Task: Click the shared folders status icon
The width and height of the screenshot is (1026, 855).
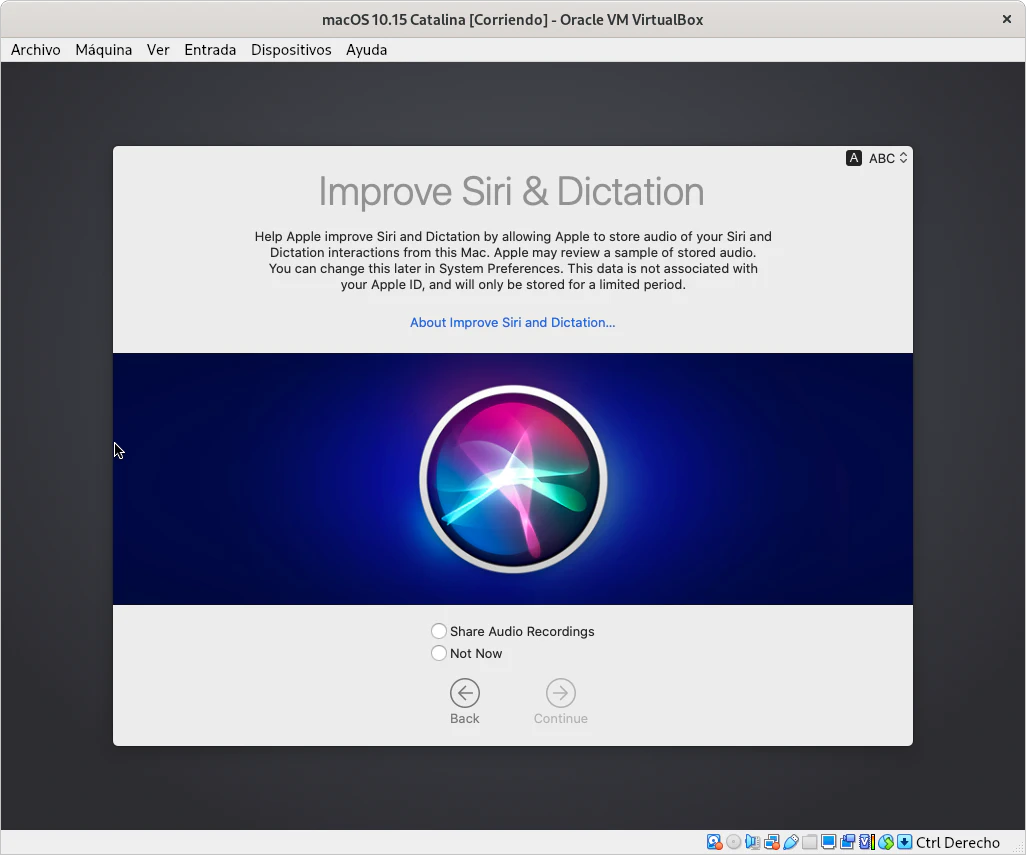Action: pyautogui.click(x=810, y=842)
